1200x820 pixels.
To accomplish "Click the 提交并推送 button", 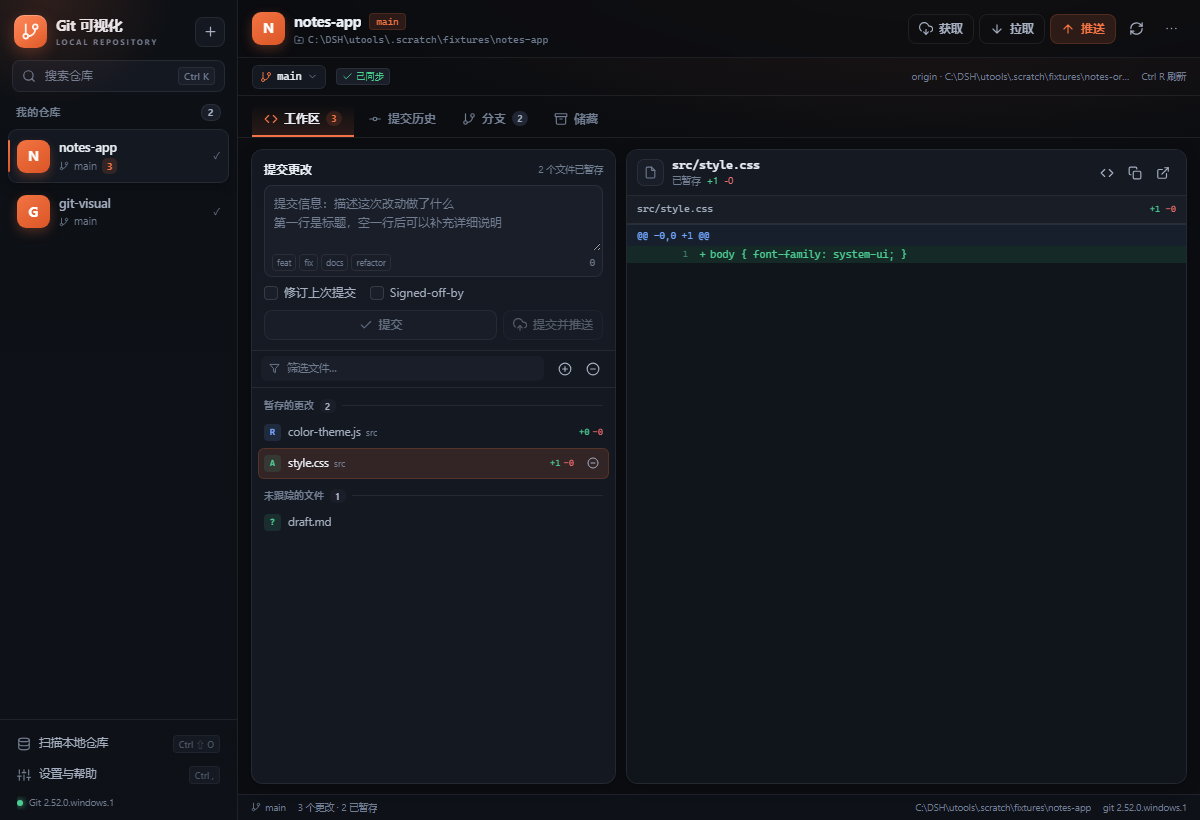I will (553, 325).
